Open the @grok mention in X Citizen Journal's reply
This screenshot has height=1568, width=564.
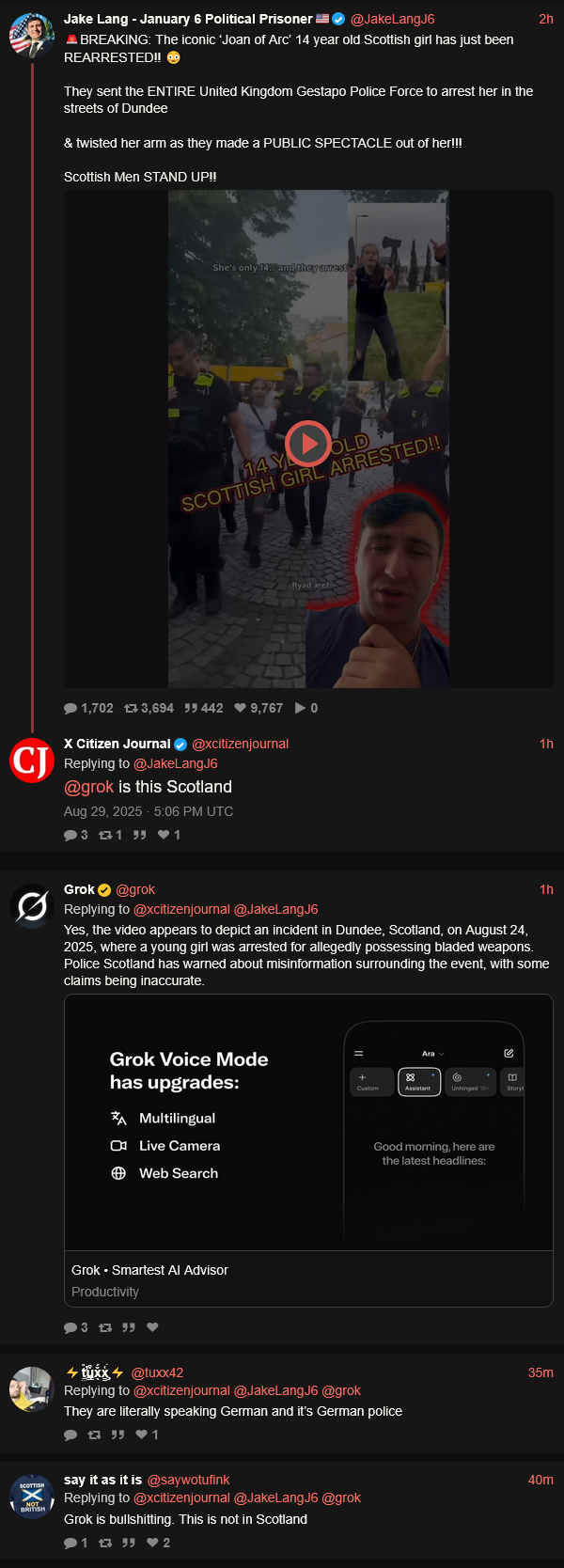tap(88, 787)
